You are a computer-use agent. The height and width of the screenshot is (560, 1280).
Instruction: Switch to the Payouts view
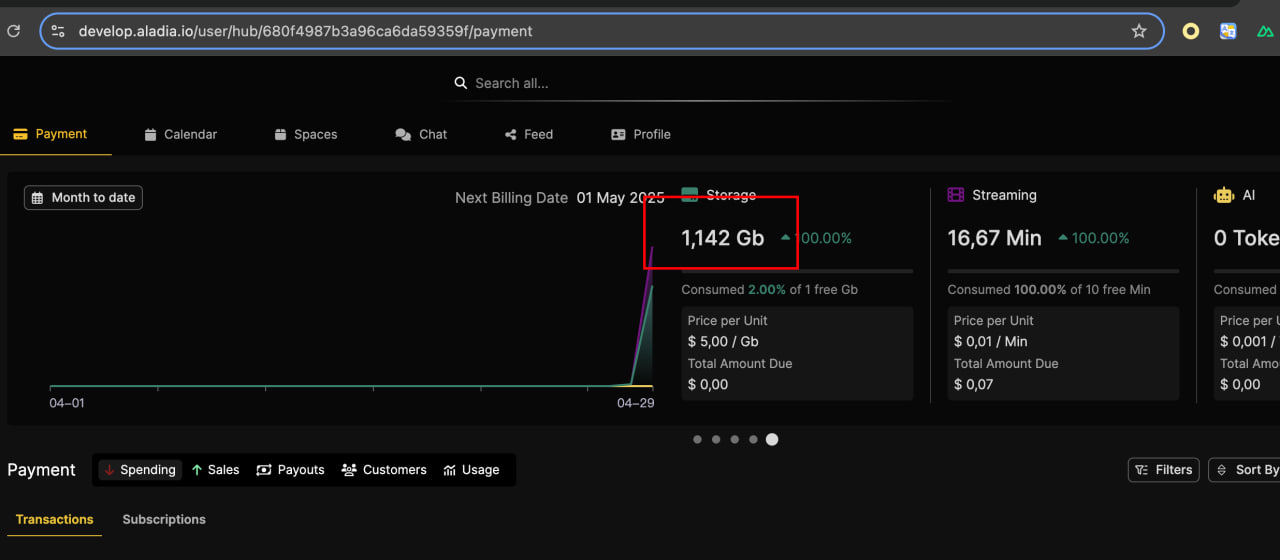290,470
